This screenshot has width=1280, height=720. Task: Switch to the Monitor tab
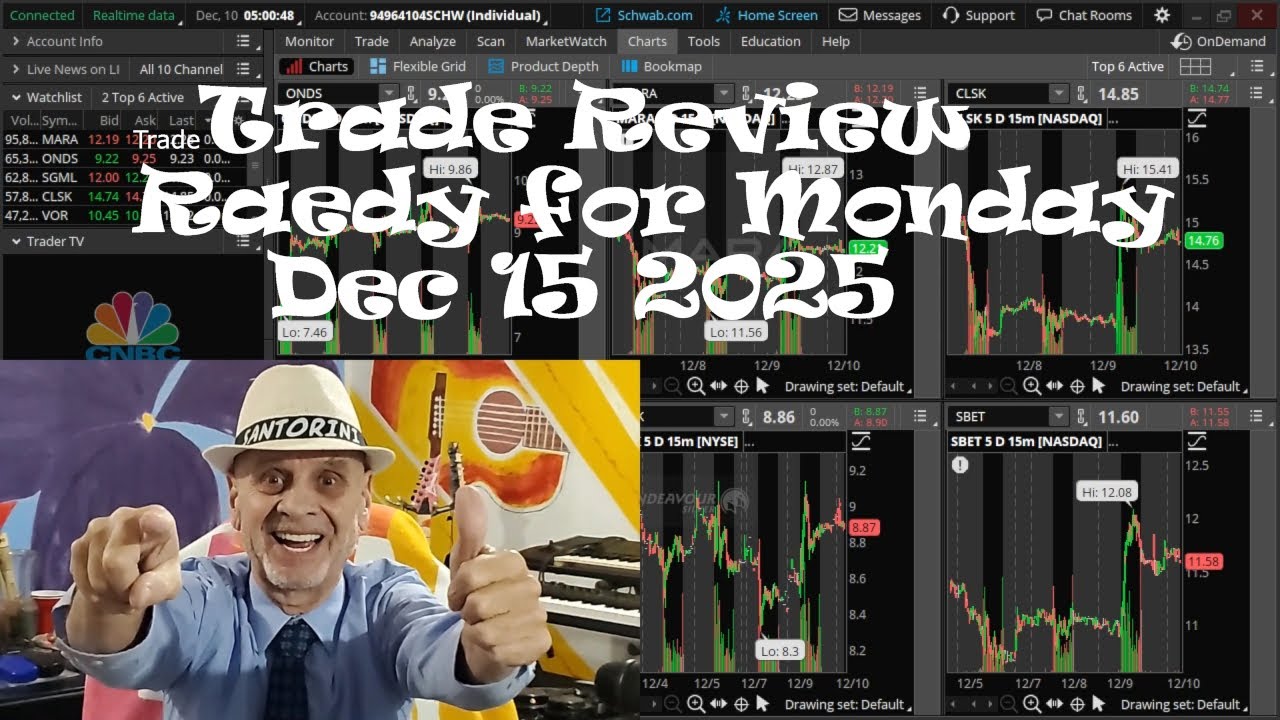pos(309,41)
